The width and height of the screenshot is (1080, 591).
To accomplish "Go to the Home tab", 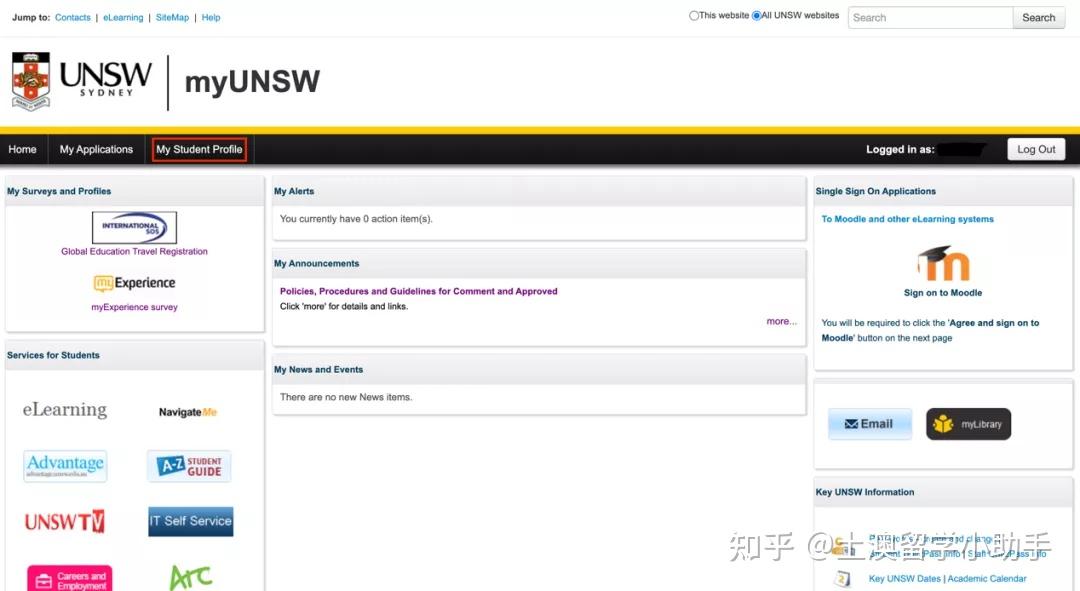I will tap(22, 148).
